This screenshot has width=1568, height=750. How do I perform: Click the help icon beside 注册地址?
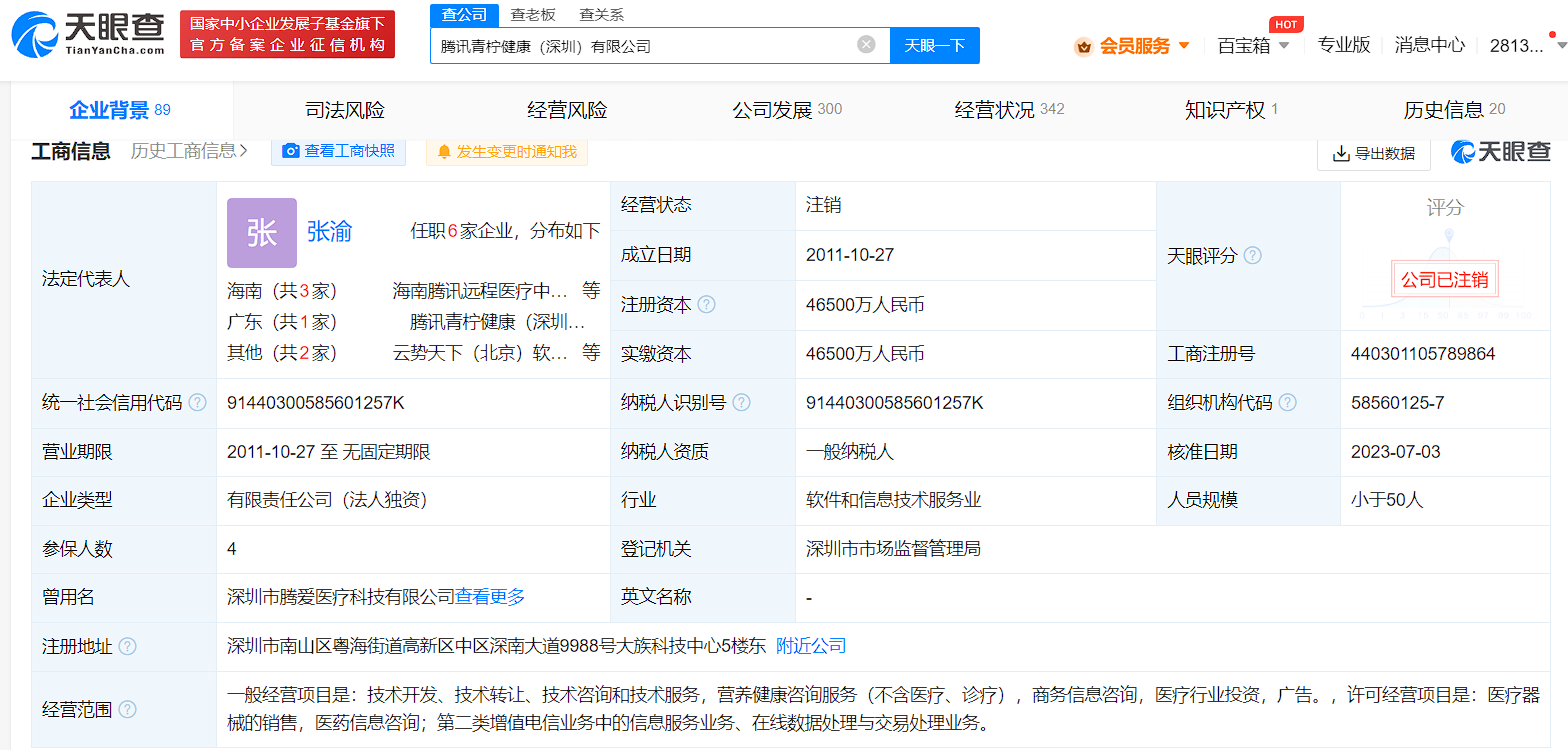[x=128, y=646]
